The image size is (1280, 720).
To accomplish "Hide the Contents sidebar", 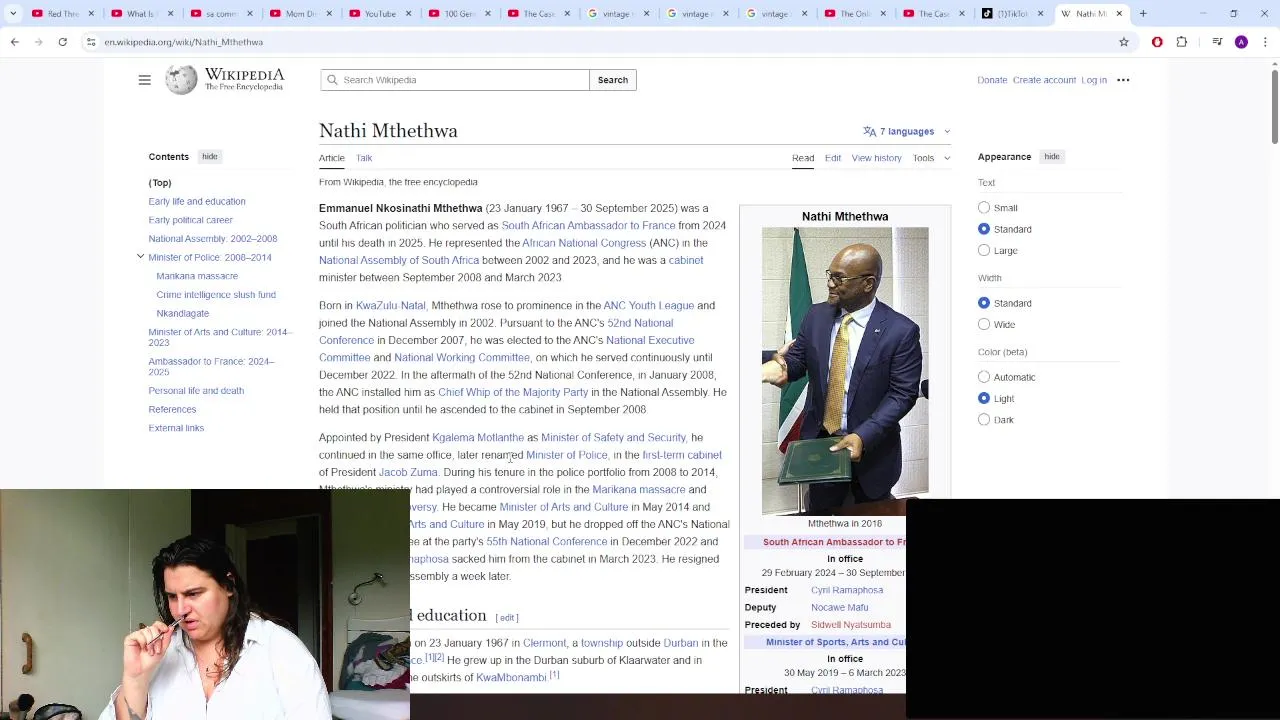I will tap(209, 157).
